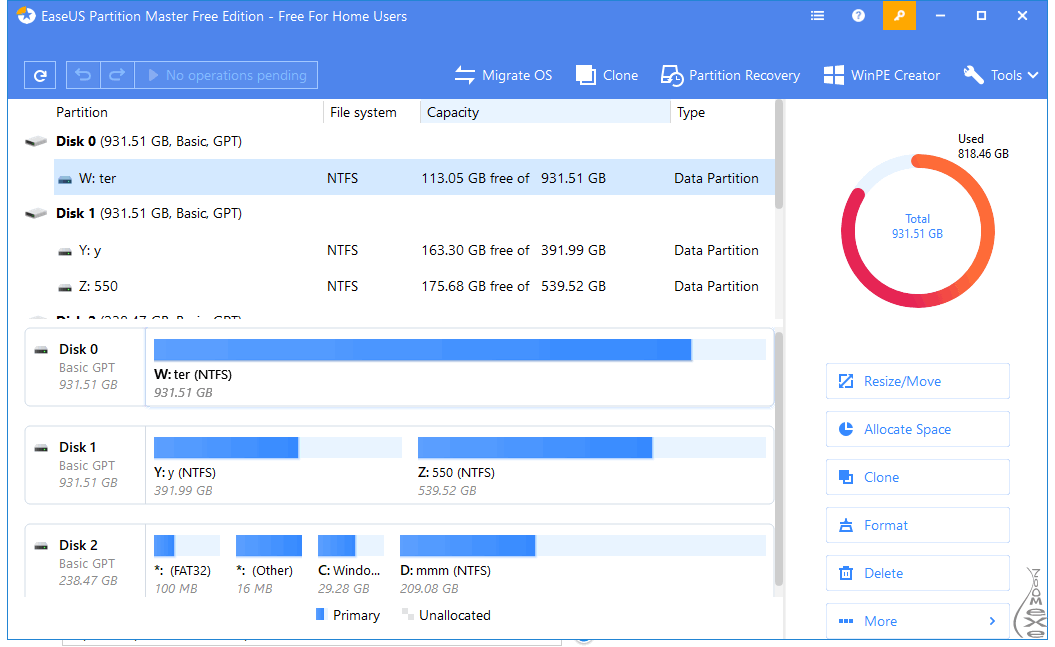
Task: Sort by File system column header
Action: pos(363,112)
